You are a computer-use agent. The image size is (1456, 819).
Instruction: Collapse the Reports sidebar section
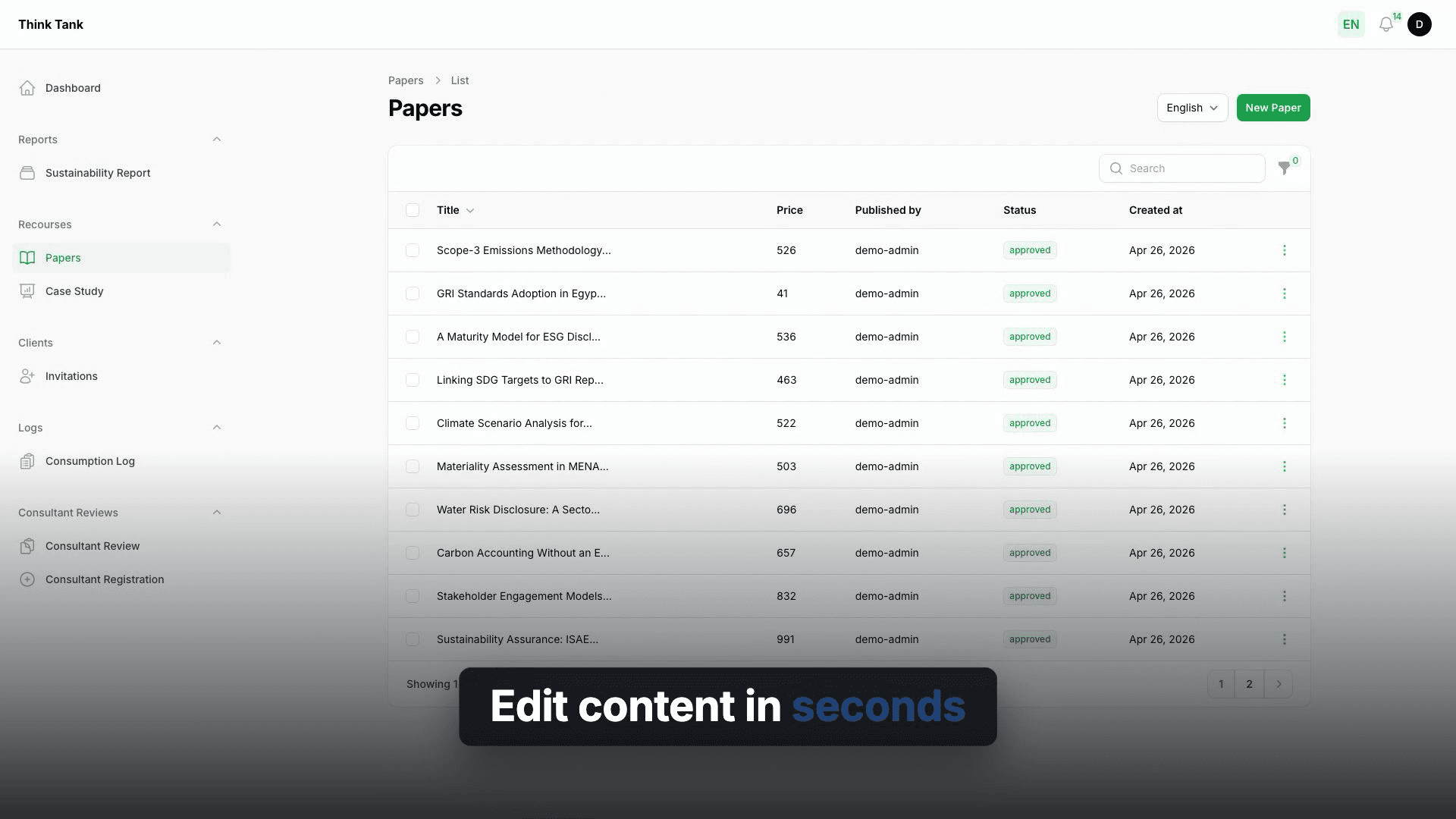[217, 140]
